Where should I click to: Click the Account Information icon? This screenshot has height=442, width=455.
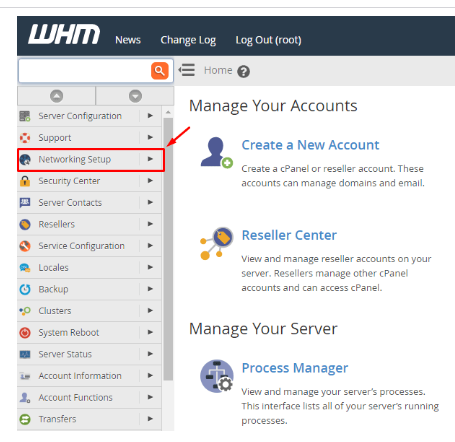(x=25, y=376)
